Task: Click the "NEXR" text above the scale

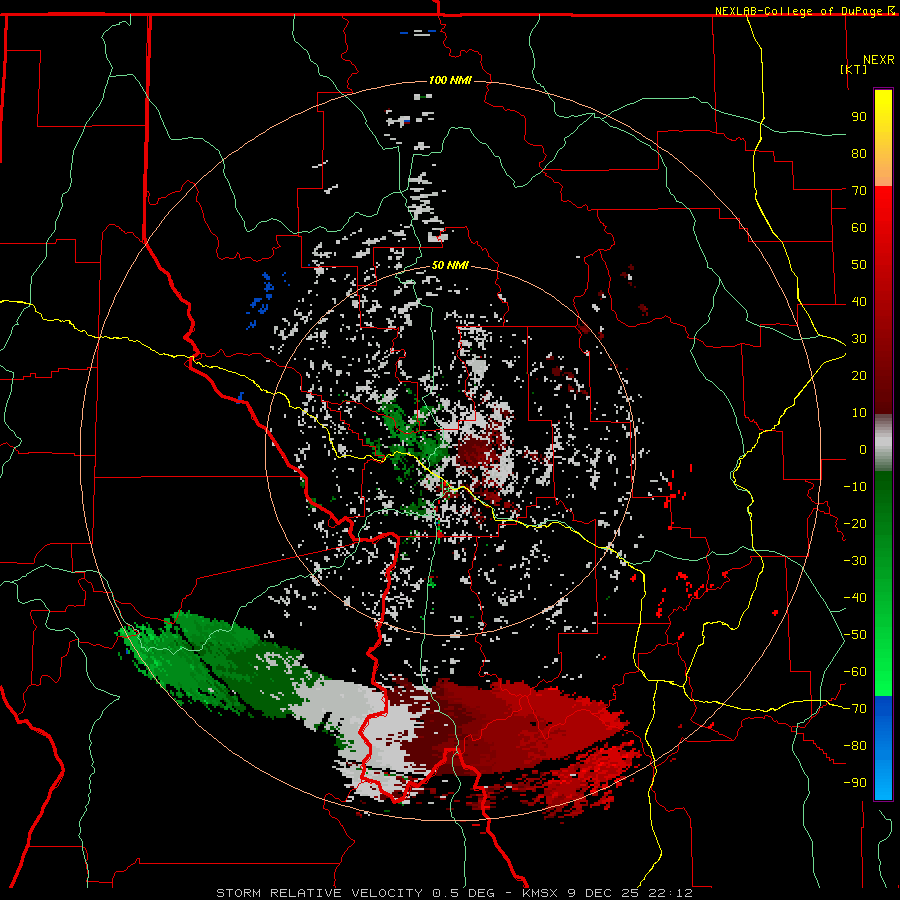Action: (879, 60)
